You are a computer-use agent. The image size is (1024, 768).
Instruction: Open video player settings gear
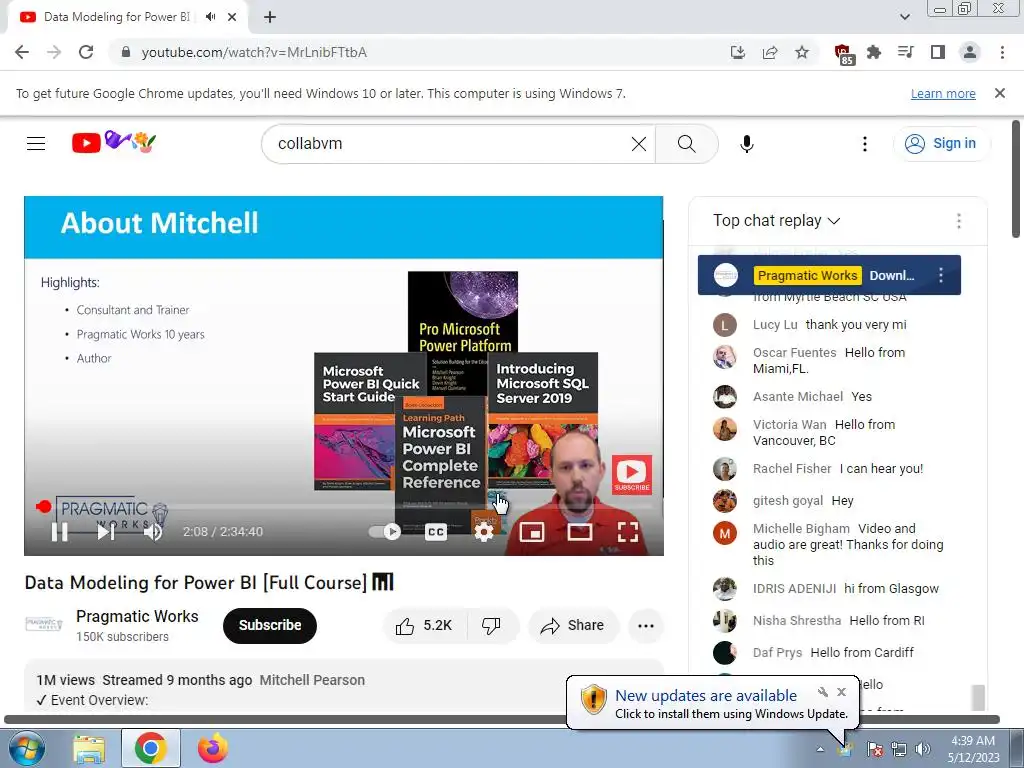[484, 532]
